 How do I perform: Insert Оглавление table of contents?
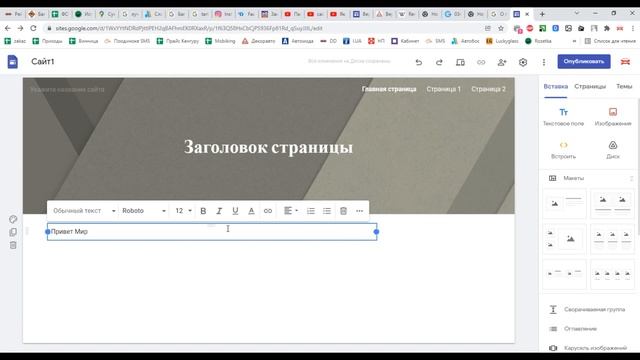click(573, 329)
